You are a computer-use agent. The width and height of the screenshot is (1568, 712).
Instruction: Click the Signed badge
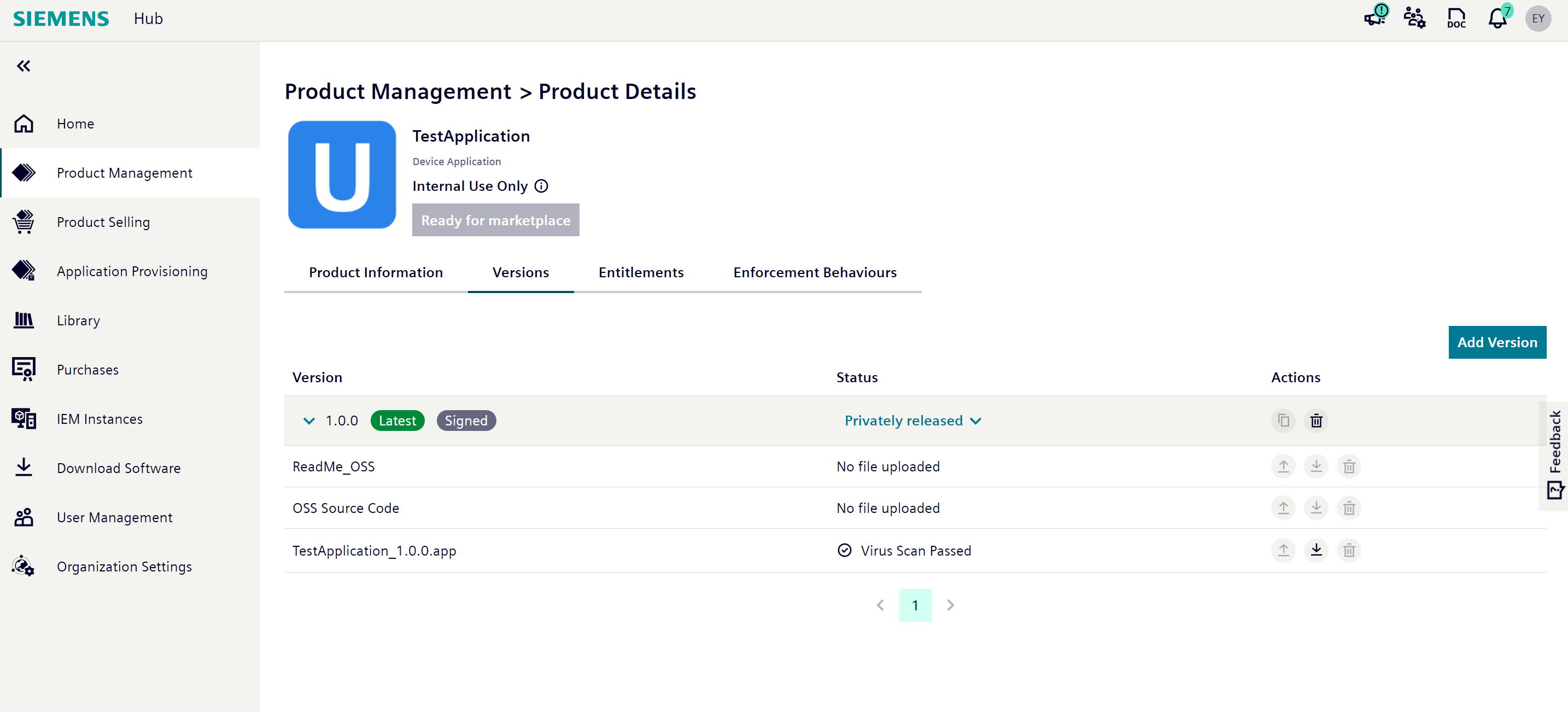tap(466, 421)
